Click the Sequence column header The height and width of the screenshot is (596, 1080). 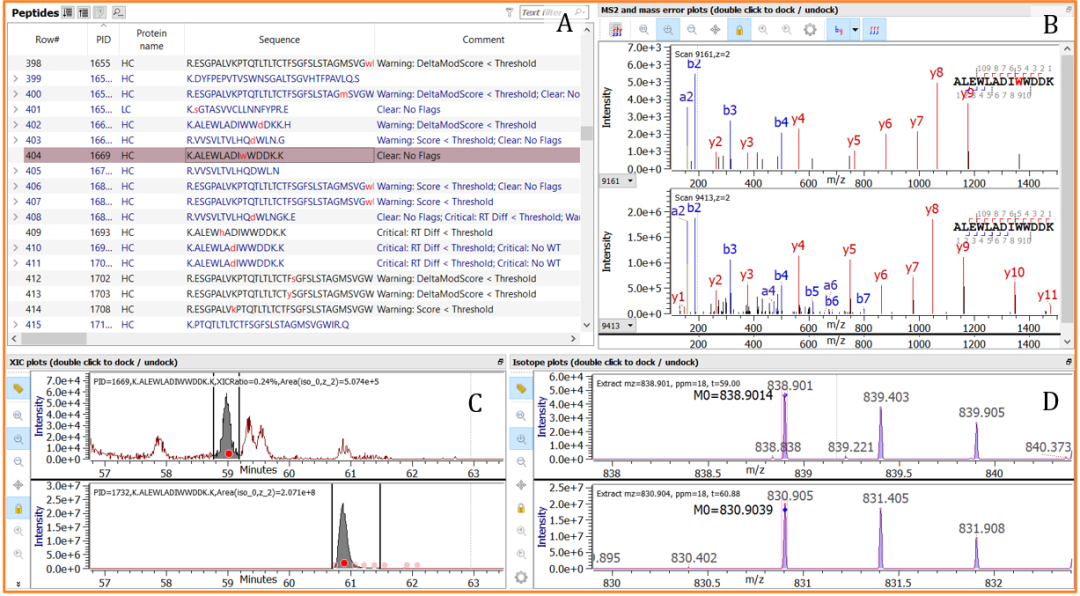click(279, 40)
